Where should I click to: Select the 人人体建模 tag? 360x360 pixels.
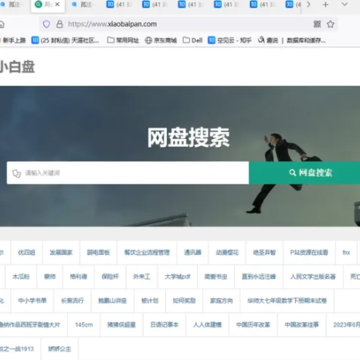(x=207, y=325)
